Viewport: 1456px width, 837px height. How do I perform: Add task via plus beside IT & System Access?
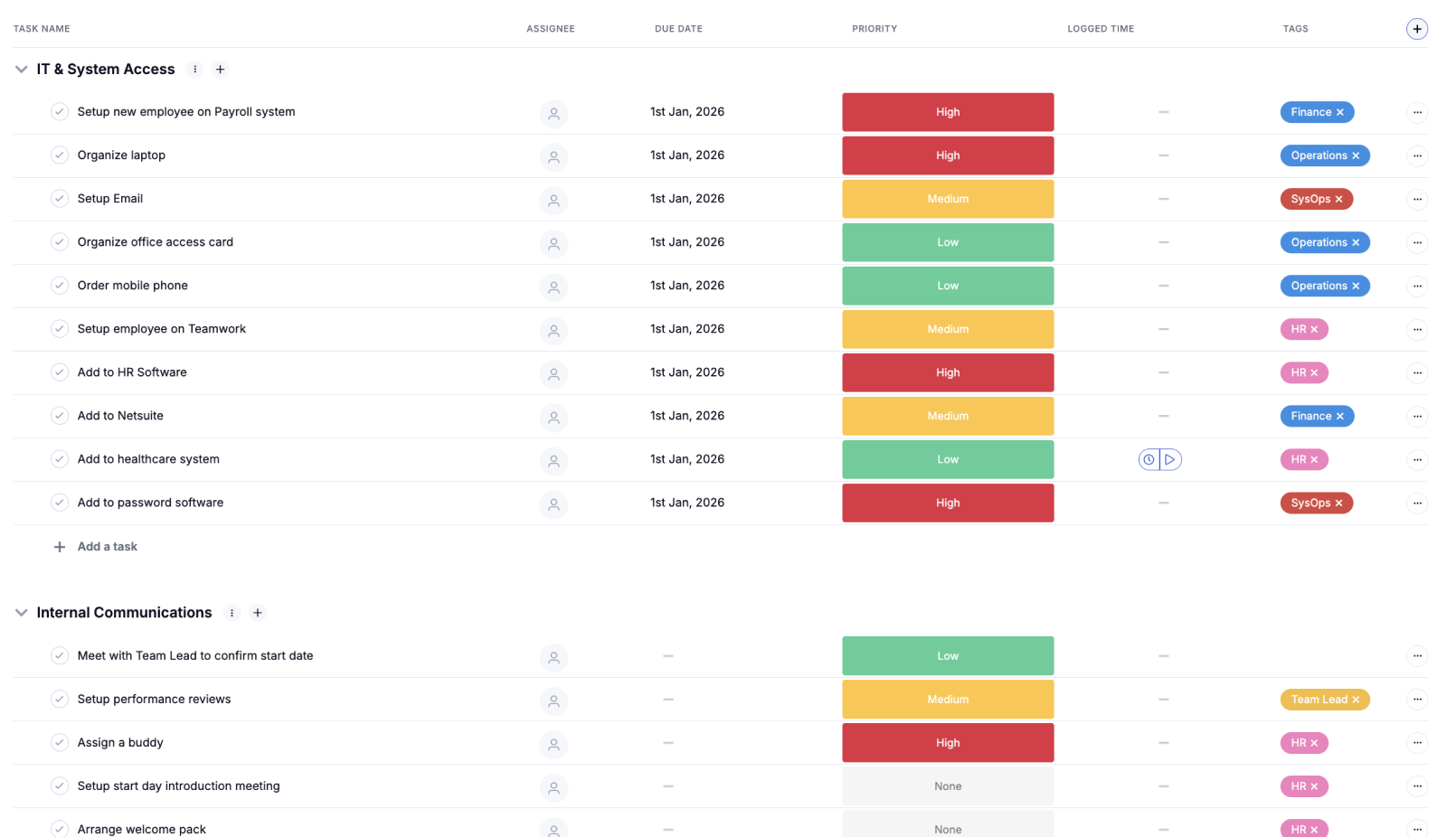[220, 70]
